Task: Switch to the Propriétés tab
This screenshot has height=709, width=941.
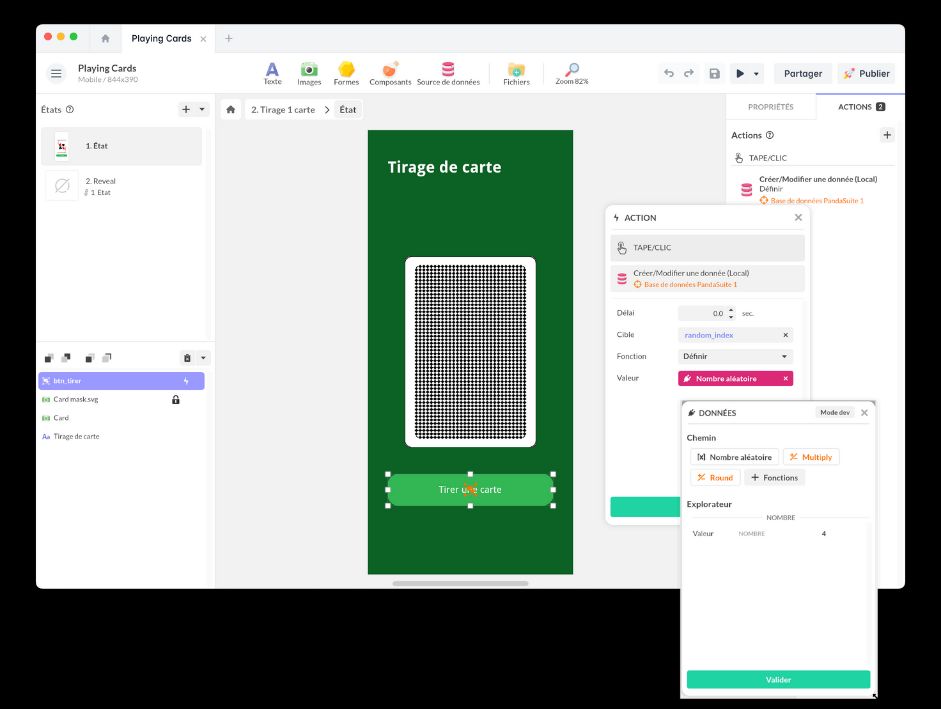Action: (x=770, y=107)
